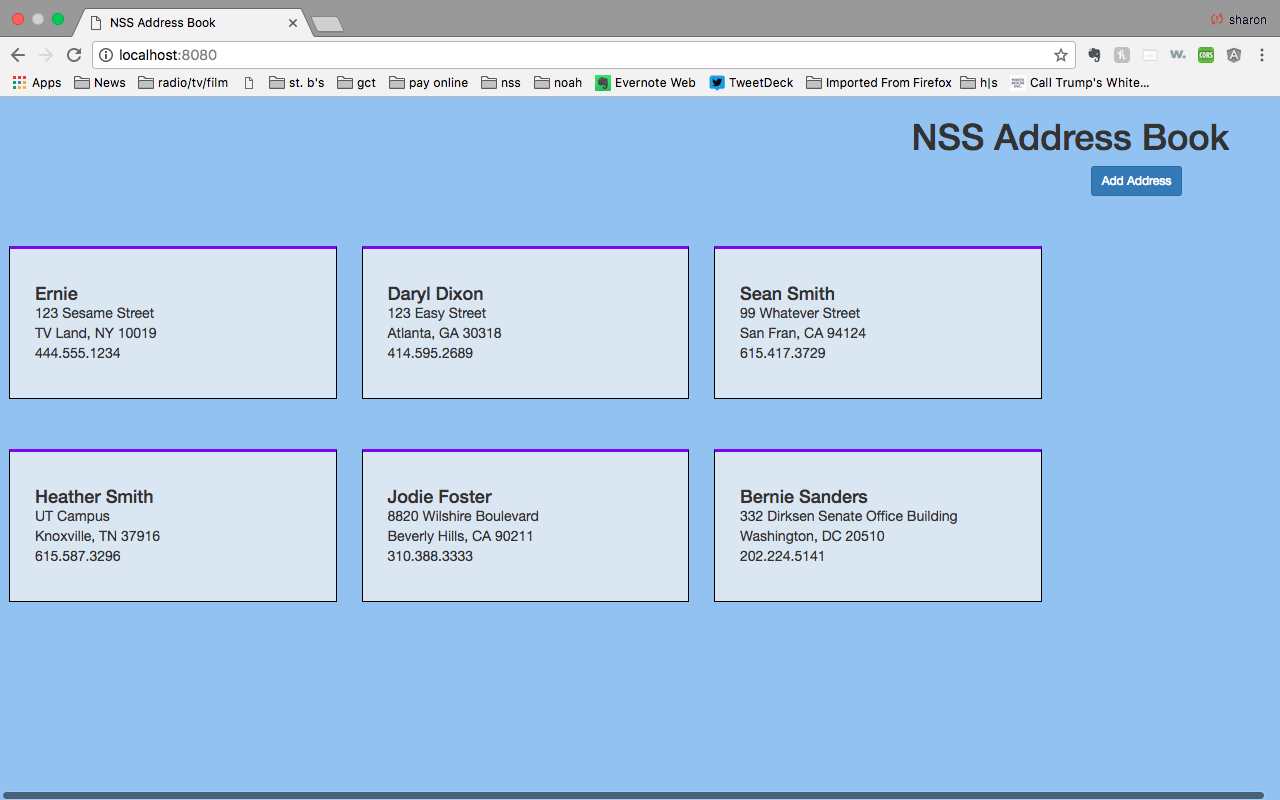Image resolution: width=1280 pixels, height=800 pixels.
Task: Go back using the back arrow
Action: [18, 55]
